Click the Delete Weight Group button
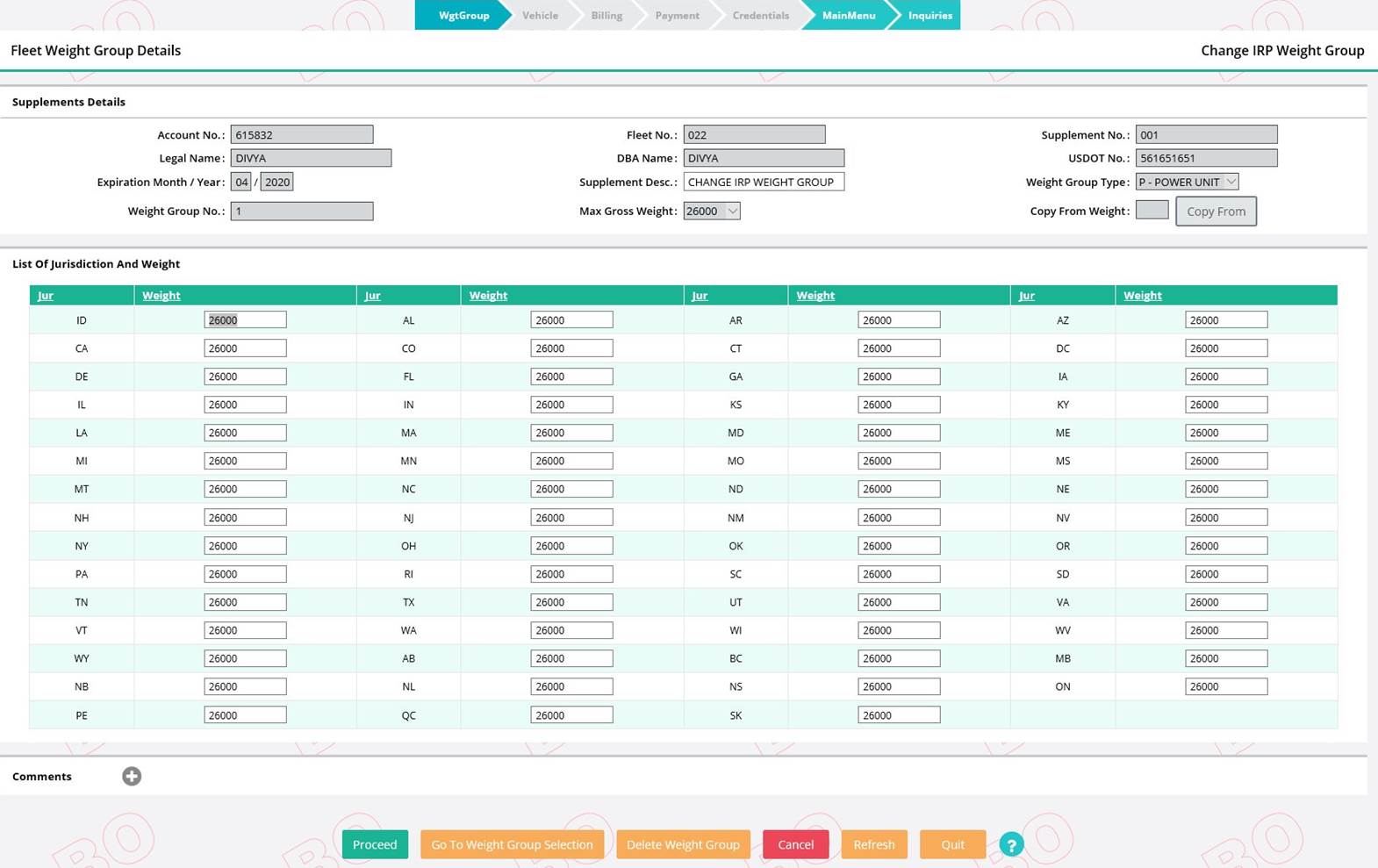Screen dimensions: 1378x868 click(683, 844)
